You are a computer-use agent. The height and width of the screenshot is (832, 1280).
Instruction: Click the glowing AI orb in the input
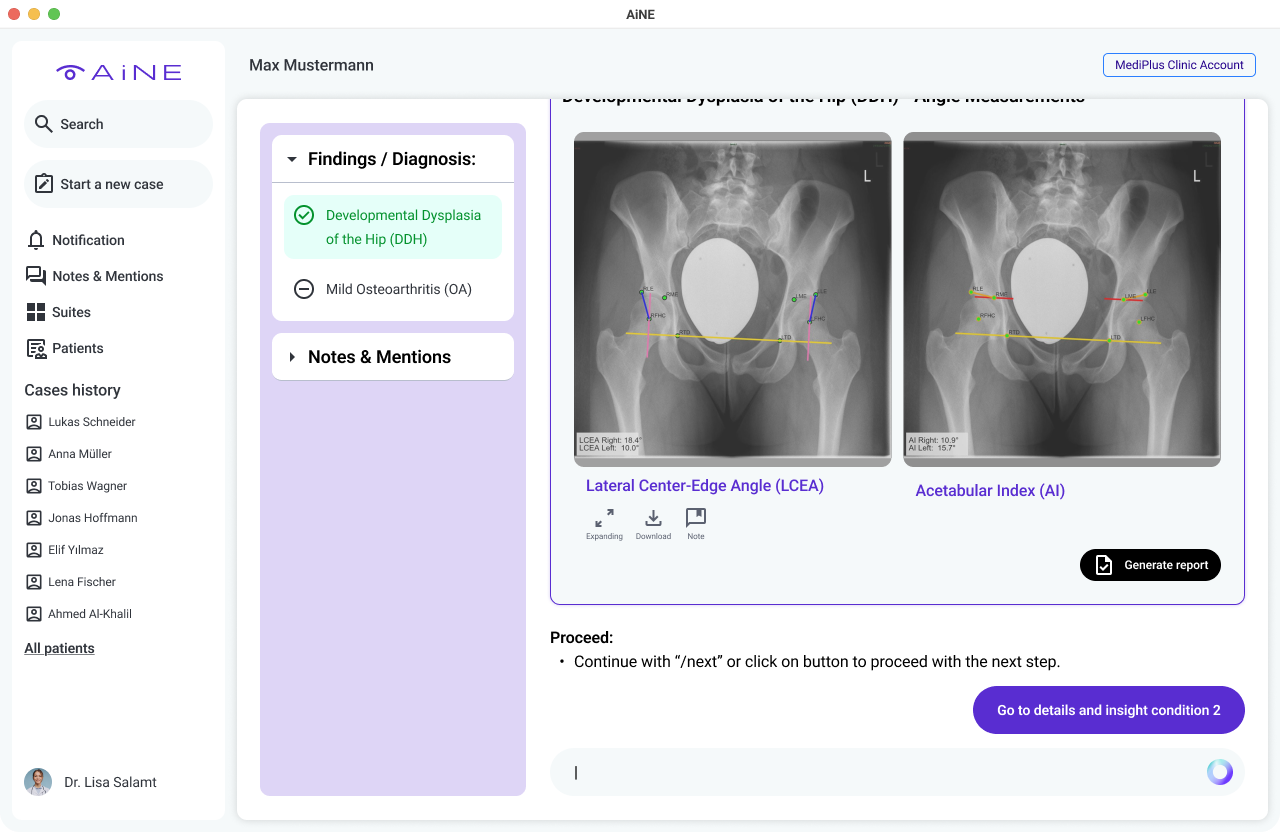(x=1219, y=772)
